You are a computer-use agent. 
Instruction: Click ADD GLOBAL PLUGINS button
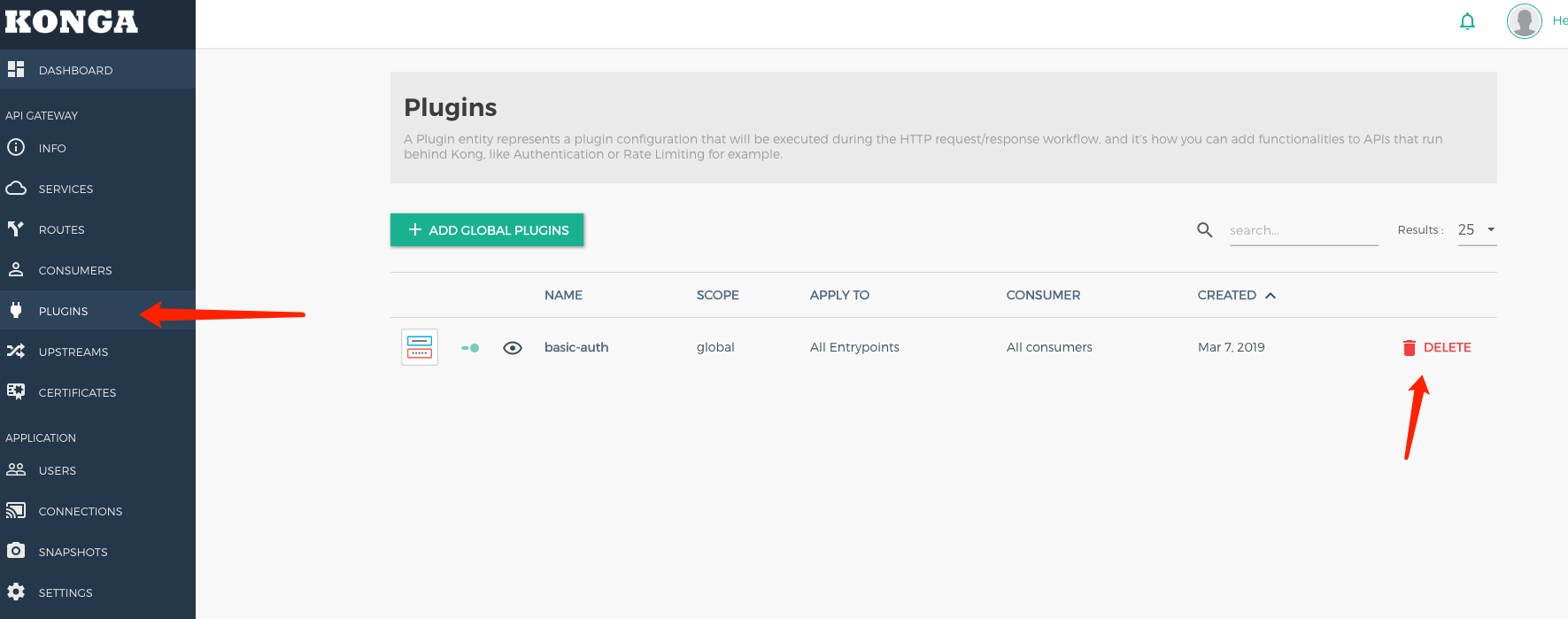[487, 229]
